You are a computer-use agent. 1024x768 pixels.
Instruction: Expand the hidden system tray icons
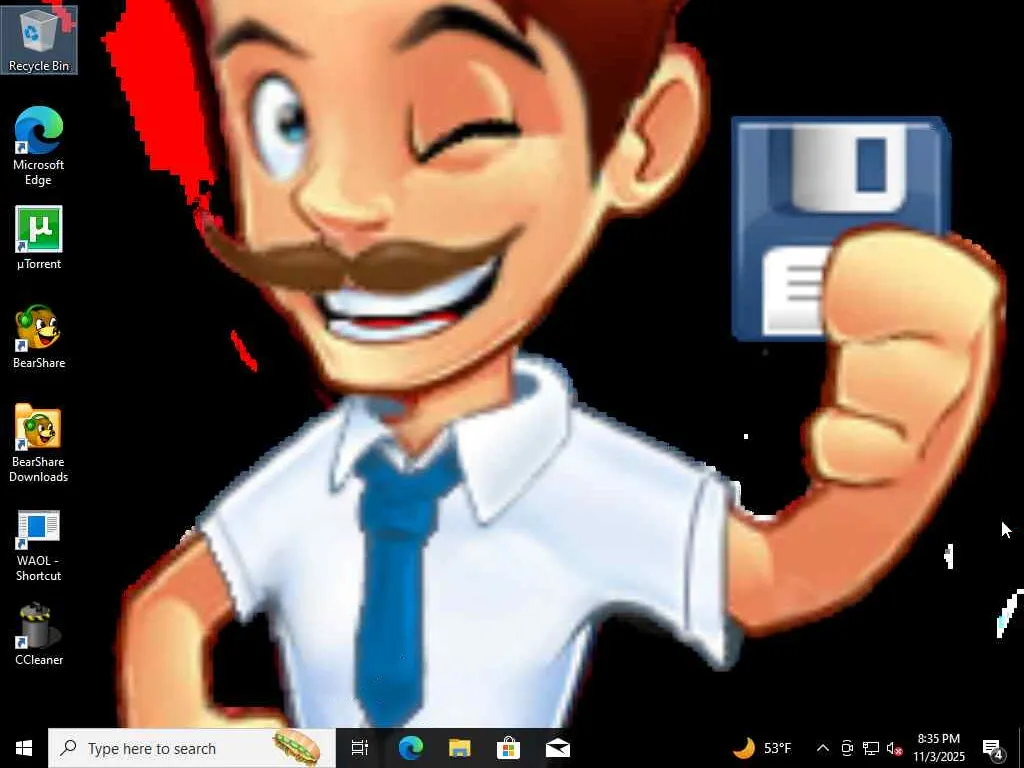(x=823, y=748)
